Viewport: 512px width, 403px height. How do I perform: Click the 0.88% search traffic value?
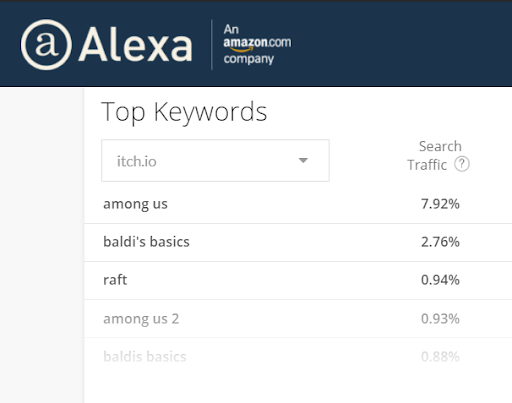440,357
